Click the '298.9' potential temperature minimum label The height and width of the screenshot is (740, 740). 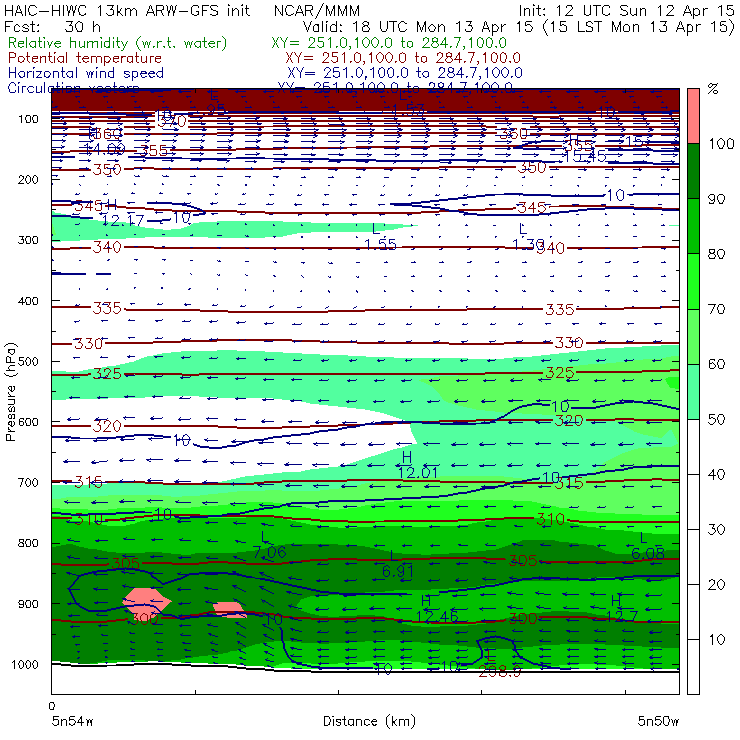(x=499, y=671)
